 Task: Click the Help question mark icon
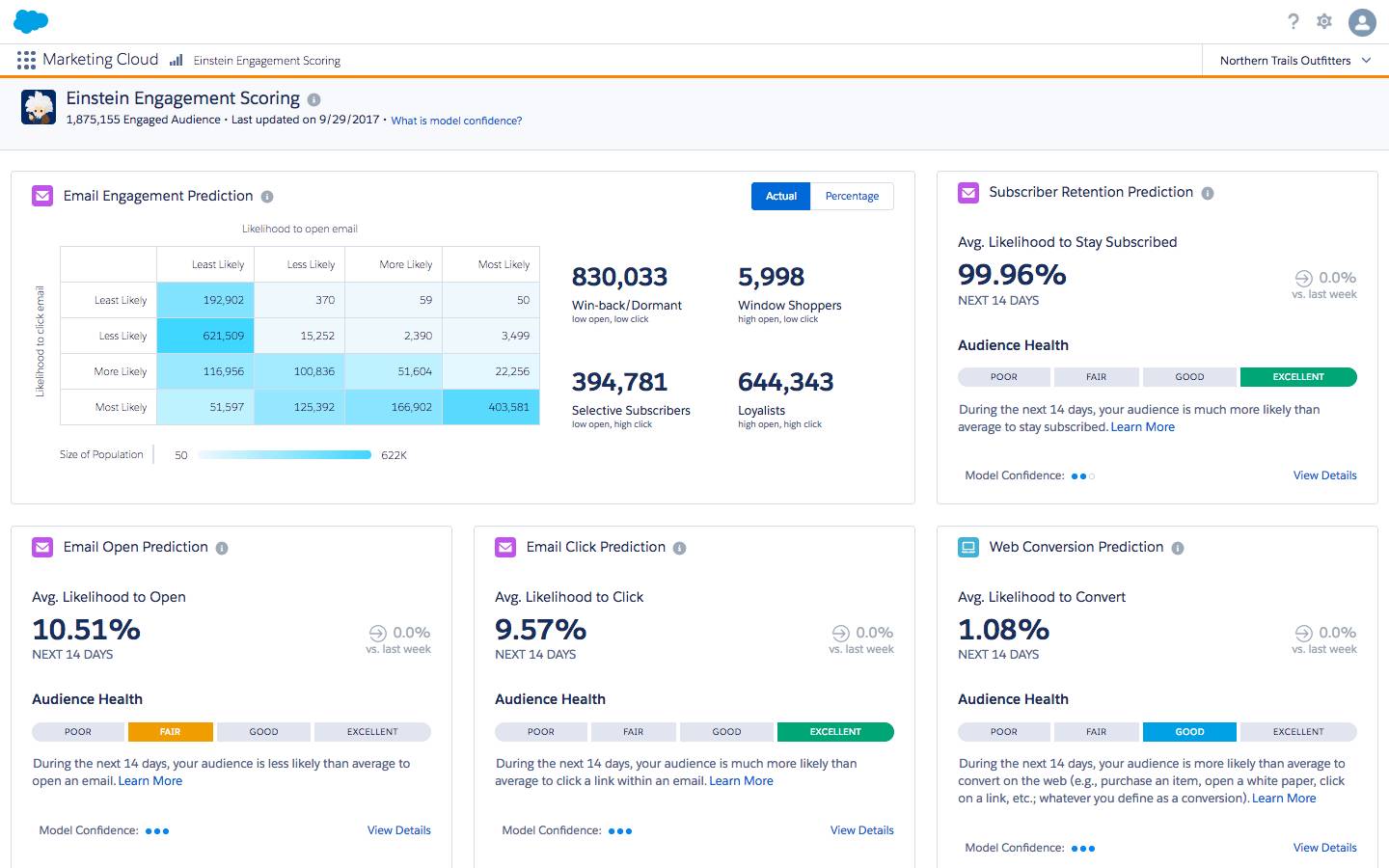coord(1294,21)
